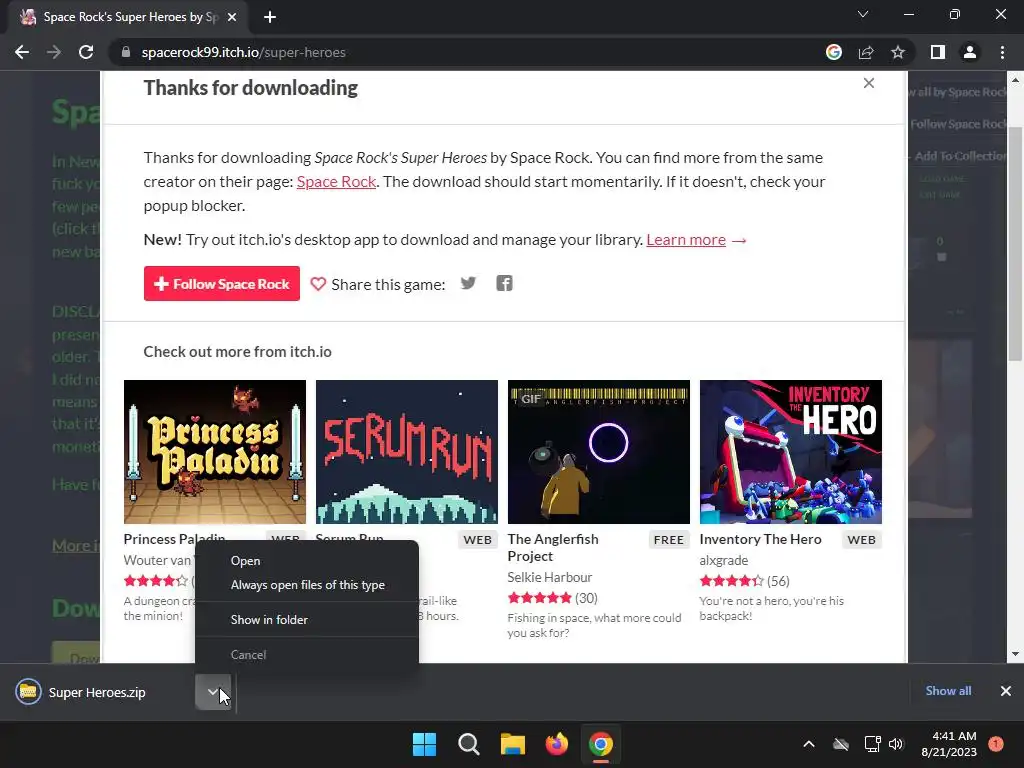Click the browser forward arrow
Screen dimensions: 1024x768
click(54, 52)
